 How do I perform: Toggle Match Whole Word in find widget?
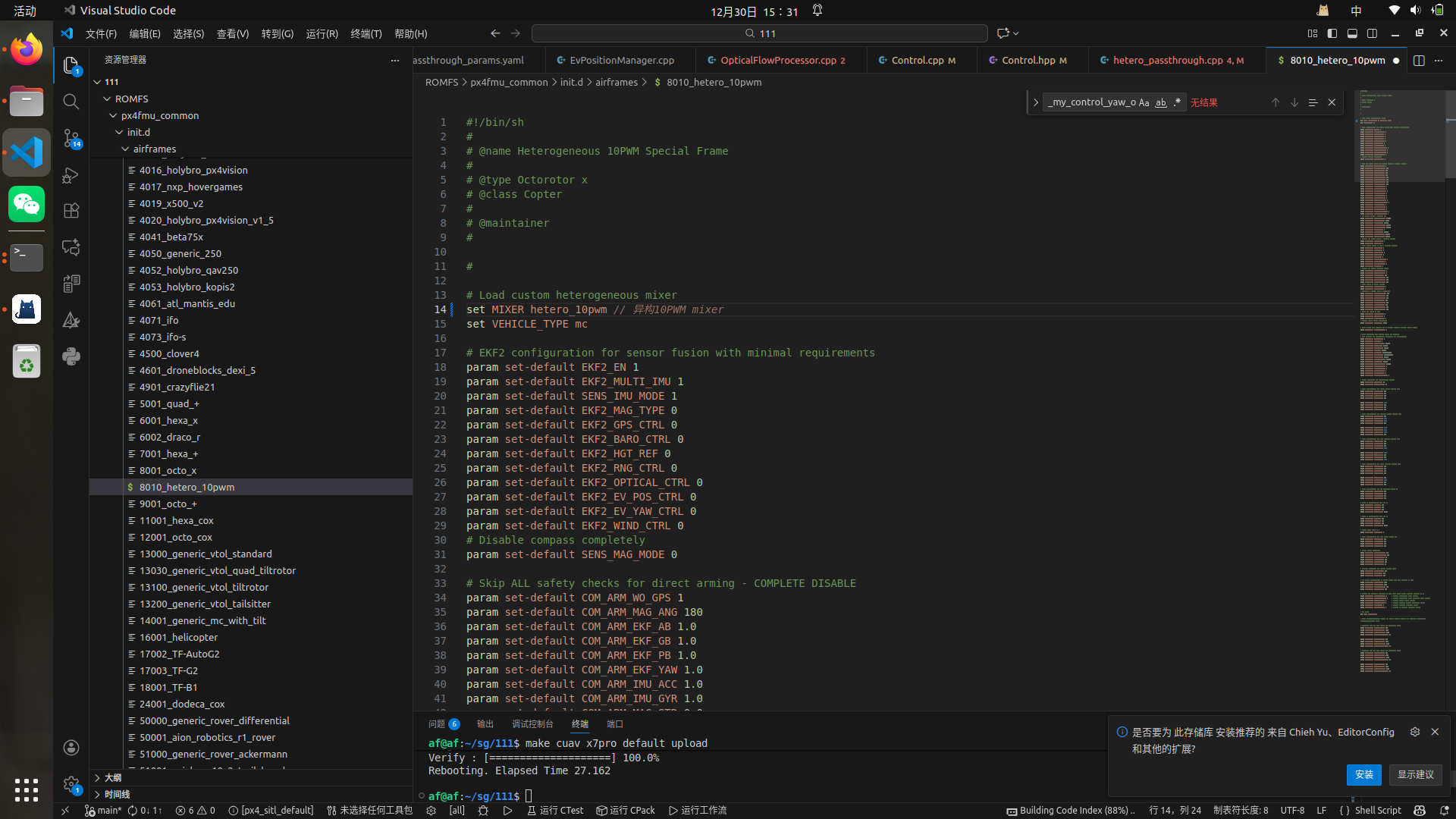tap(1160, 102)
